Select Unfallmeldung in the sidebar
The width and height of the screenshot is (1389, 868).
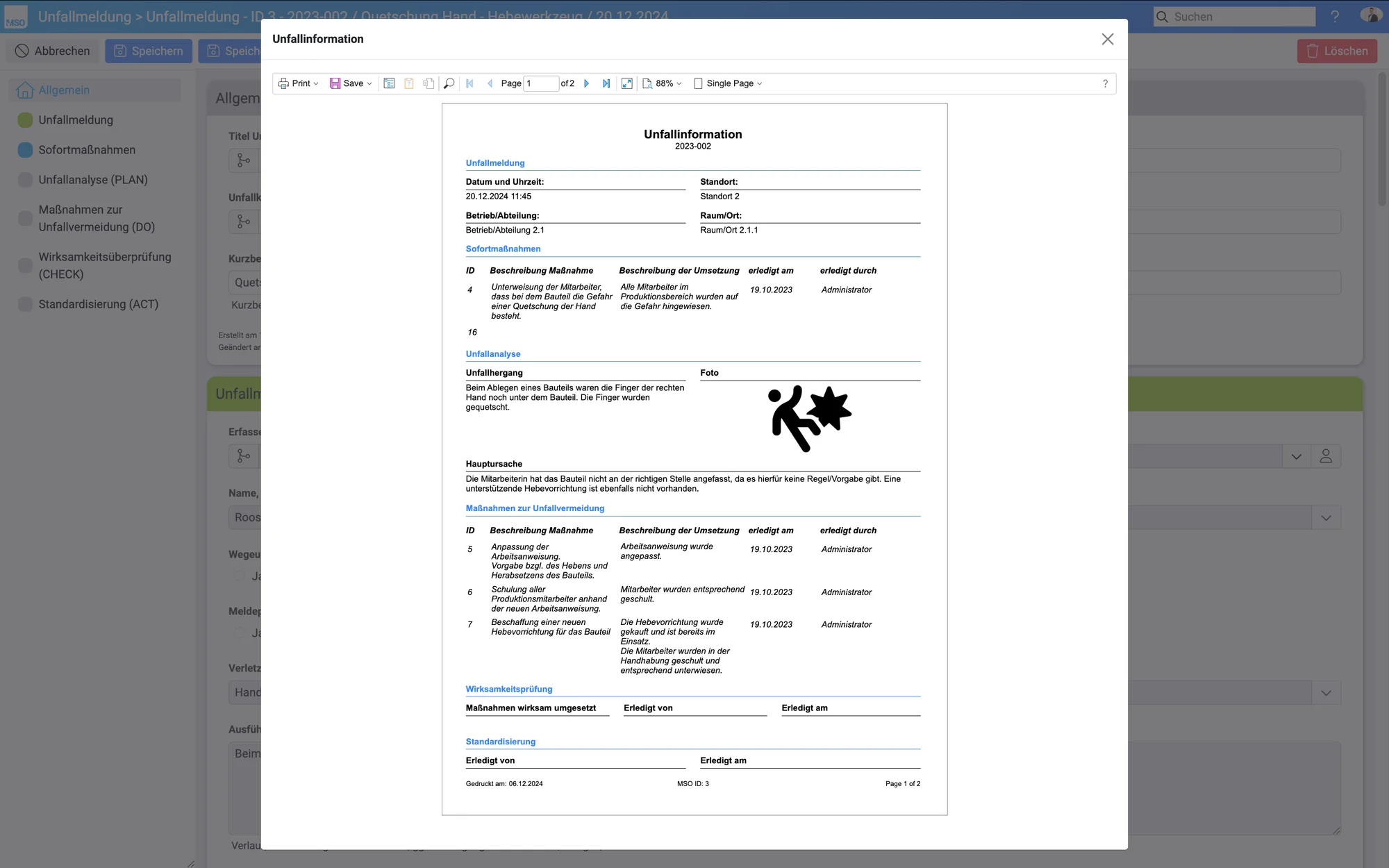coord(76,120)
